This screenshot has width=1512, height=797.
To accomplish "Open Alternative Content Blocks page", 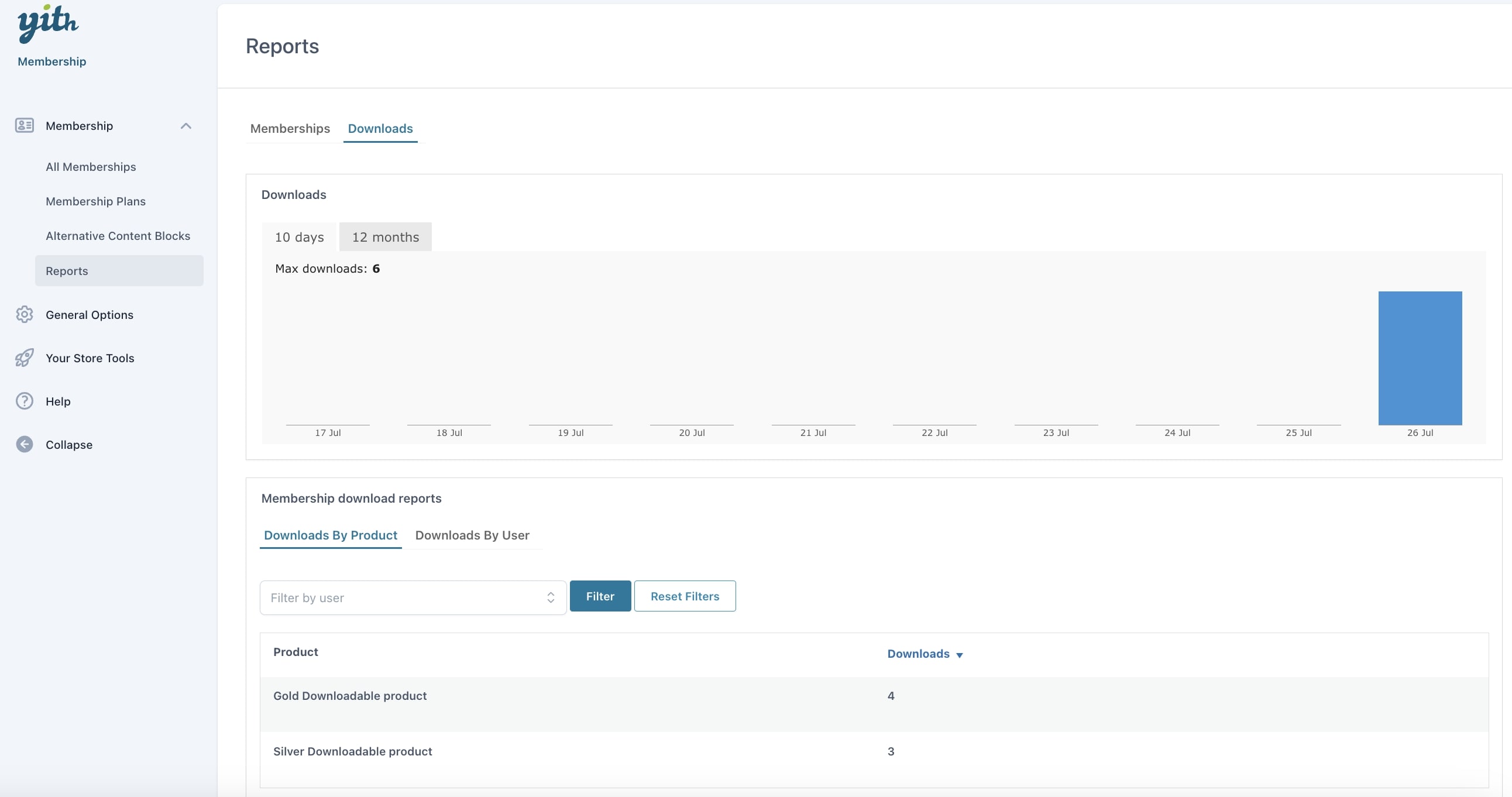I will [x=118, y=236].
